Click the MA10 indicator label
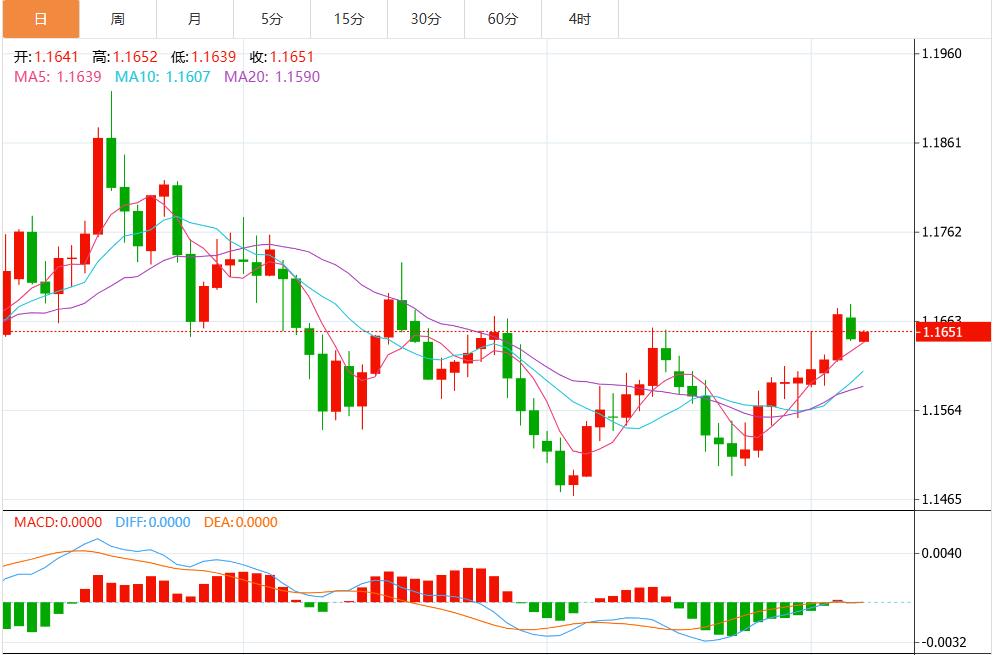Screen dimensions: 1000x655 point(163,76)
